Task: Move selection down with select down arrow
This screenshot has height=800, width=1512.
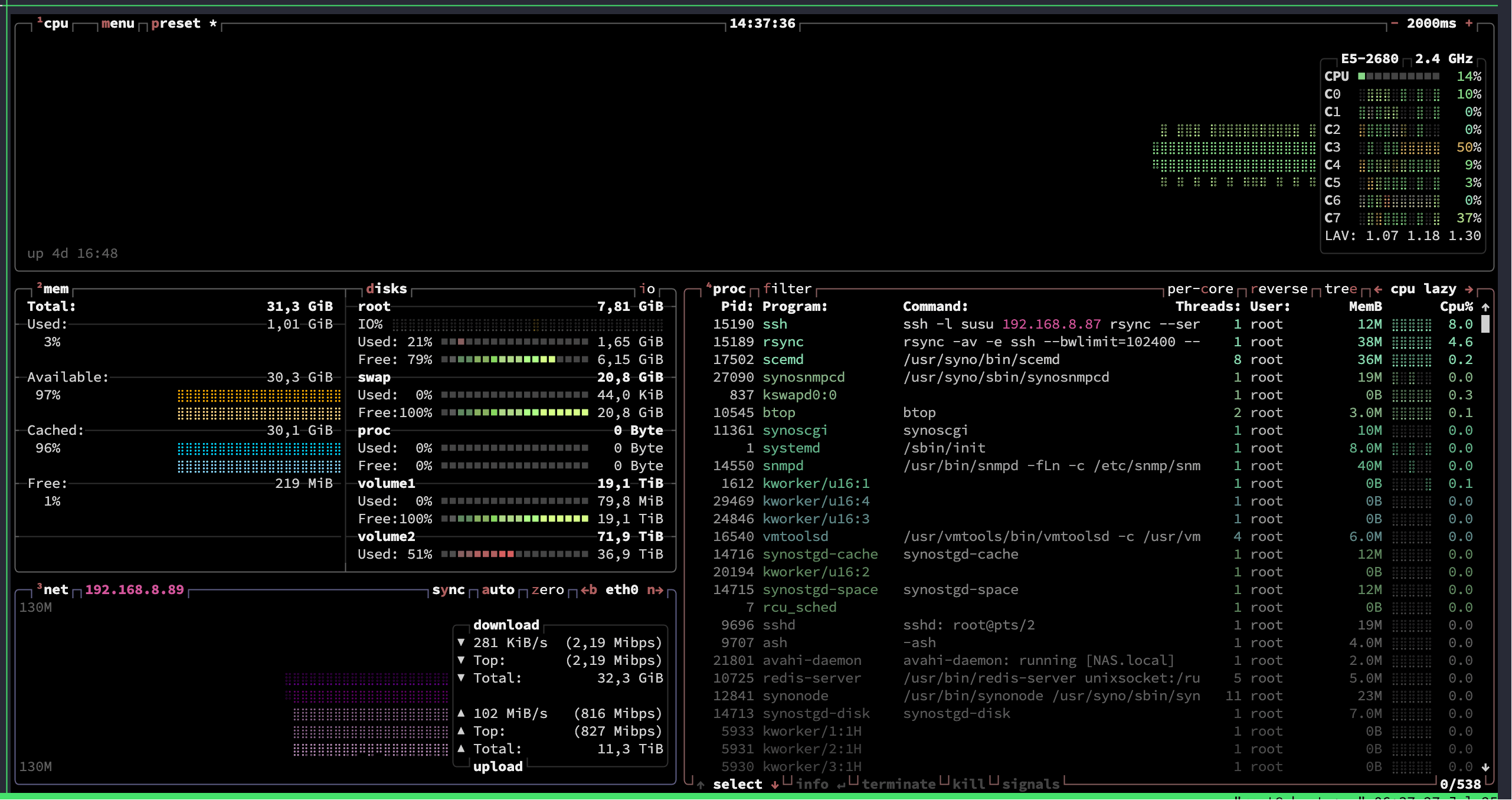Action: pyautogui.click(x=775, y=785)
